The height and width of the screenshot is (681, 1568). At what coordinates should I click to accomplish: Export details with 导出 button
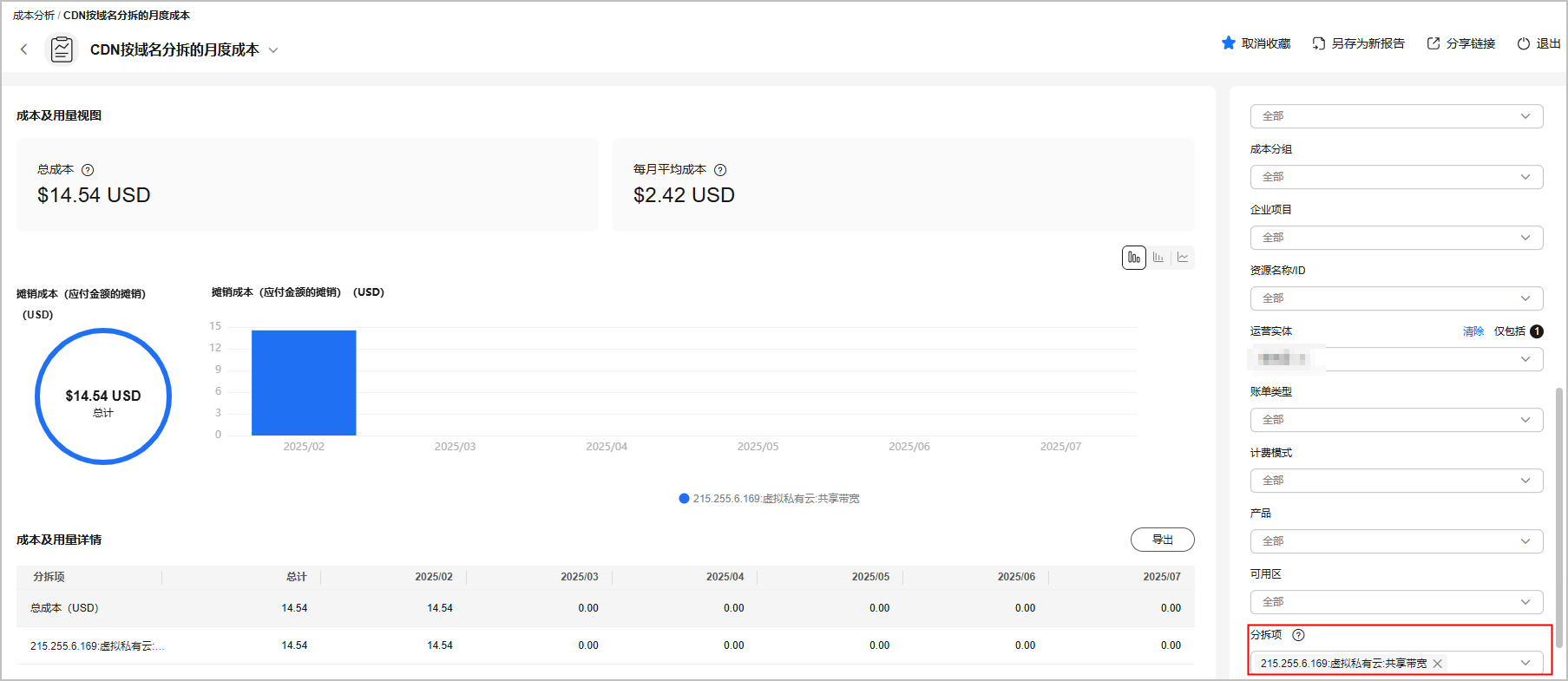(x=1162, y=540)
